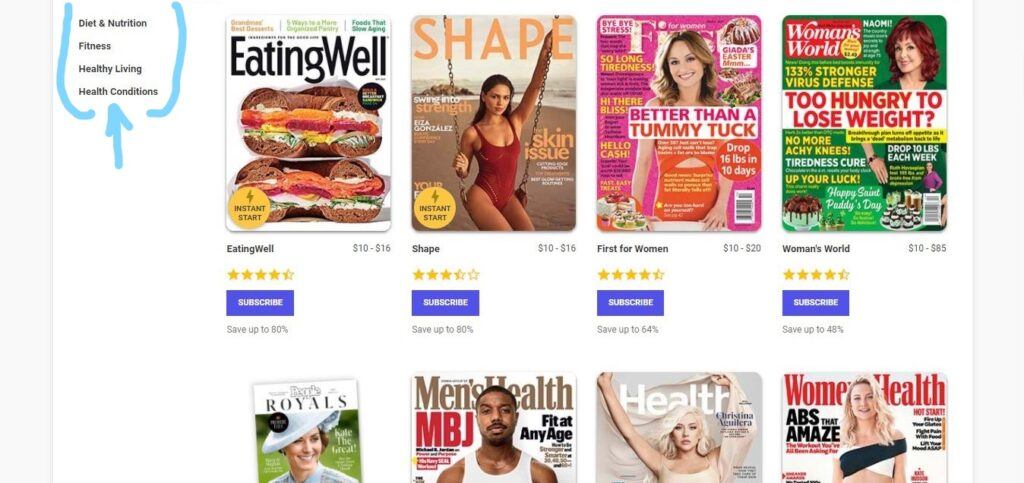This screenshot has width=1024, height=483.
Task: Click the Instant Start badge on EatingWell cover
Action: tap(249, 208)
